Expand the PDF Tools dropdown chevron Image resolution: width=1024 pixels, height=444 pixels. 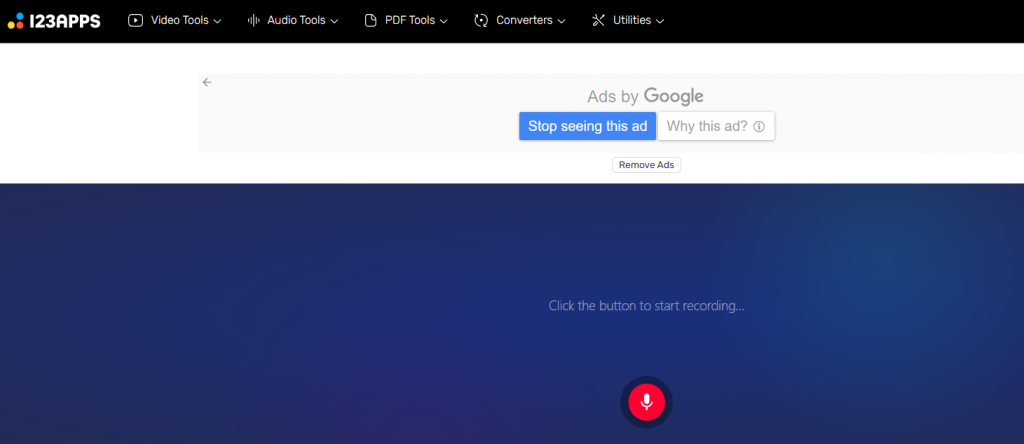click(x=443, y=21)
